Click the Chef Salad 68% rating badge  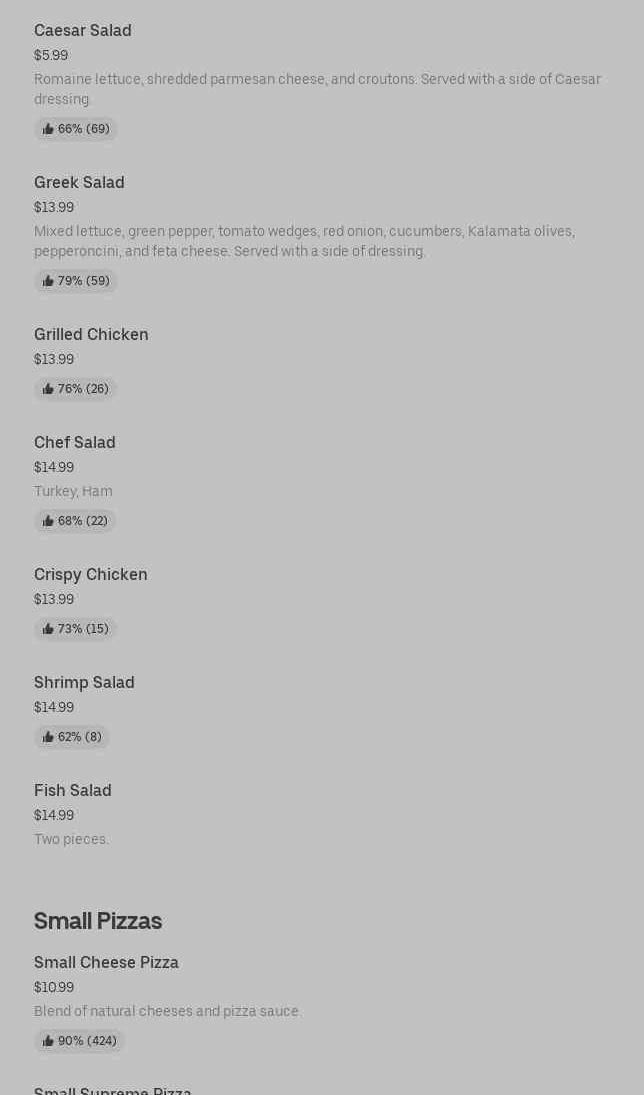click(75, 521)
